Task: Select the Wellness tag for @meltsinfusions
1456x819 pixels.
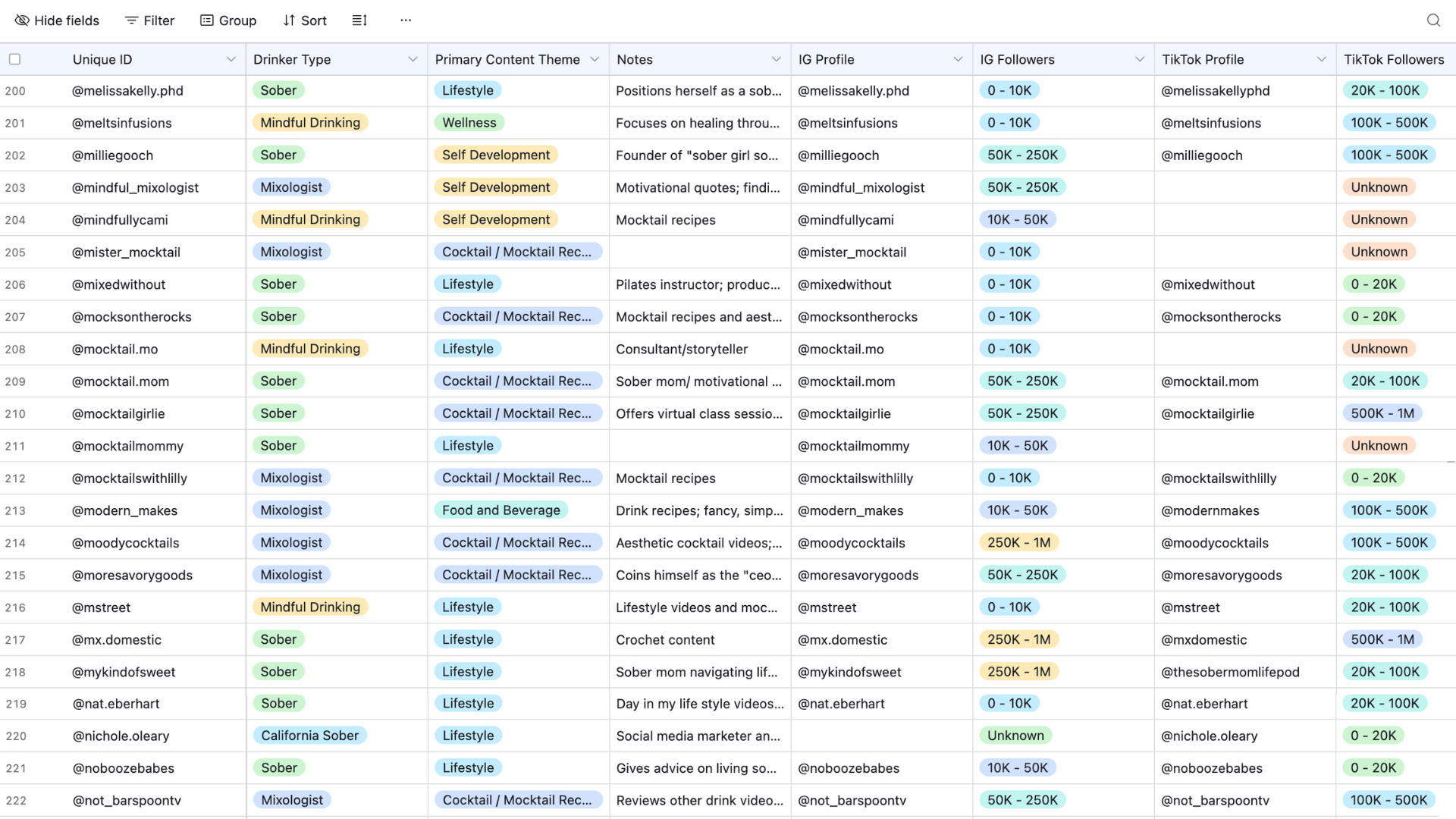Action: [x=469, y=123]
